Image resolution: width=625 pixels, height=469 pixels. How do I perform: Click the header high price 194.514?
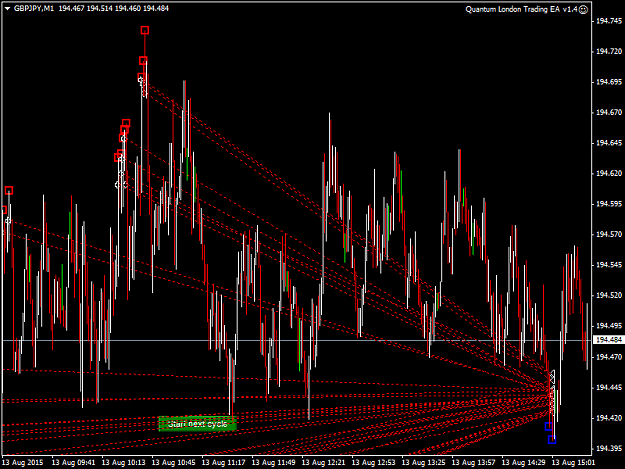pyautogui.click(x=100, y=8)
